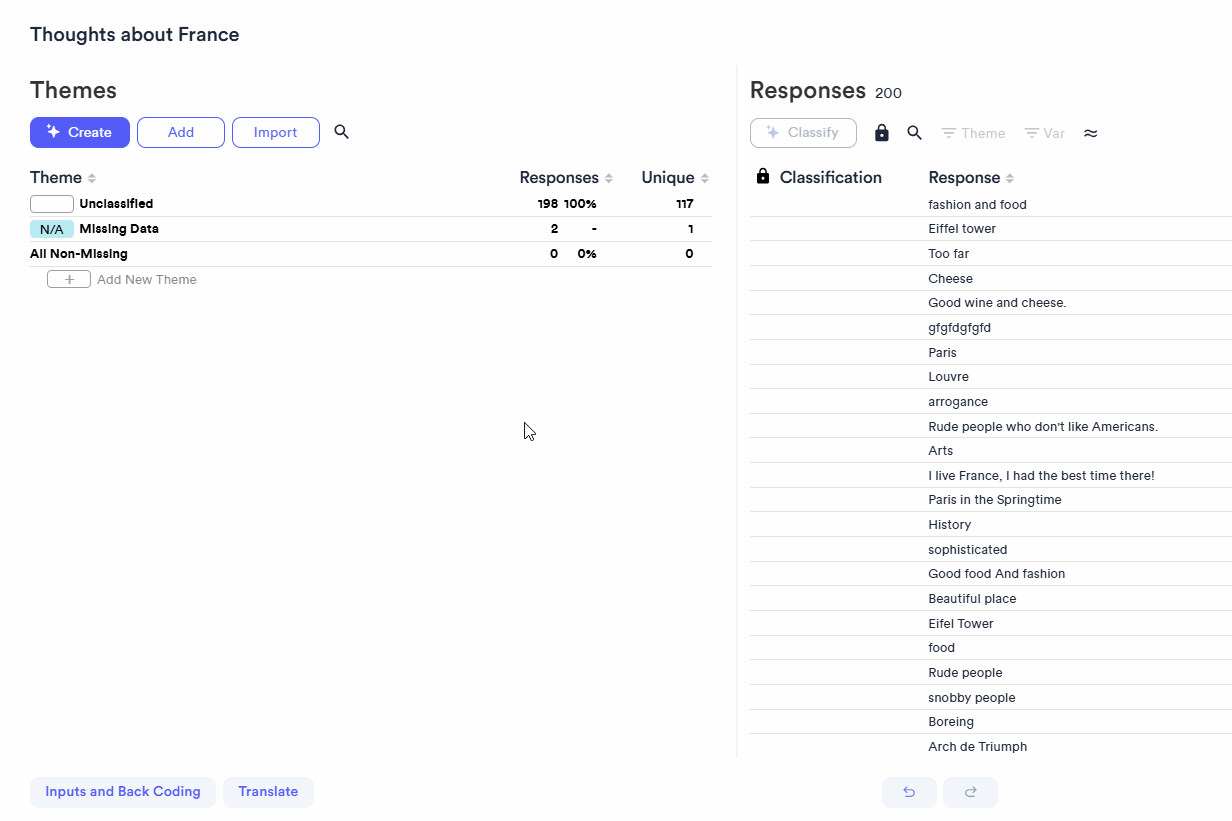Click the 'Cheese' response
Screen dimensions: 1232x821
[x=950, y=279]
